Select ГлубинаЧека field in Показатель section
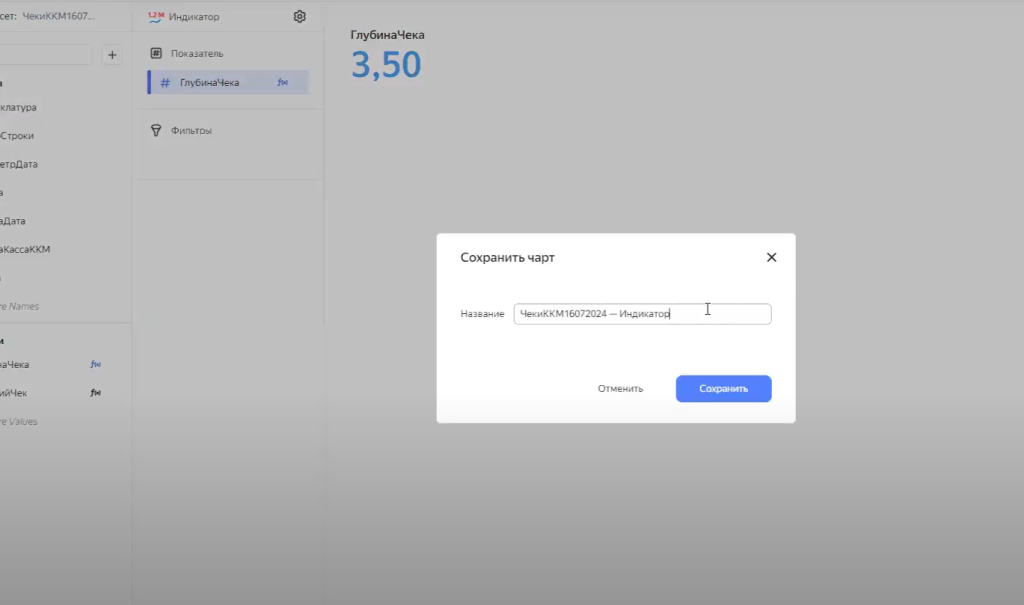This screenshot has width=1024, height=605. (x=209, y=82)
